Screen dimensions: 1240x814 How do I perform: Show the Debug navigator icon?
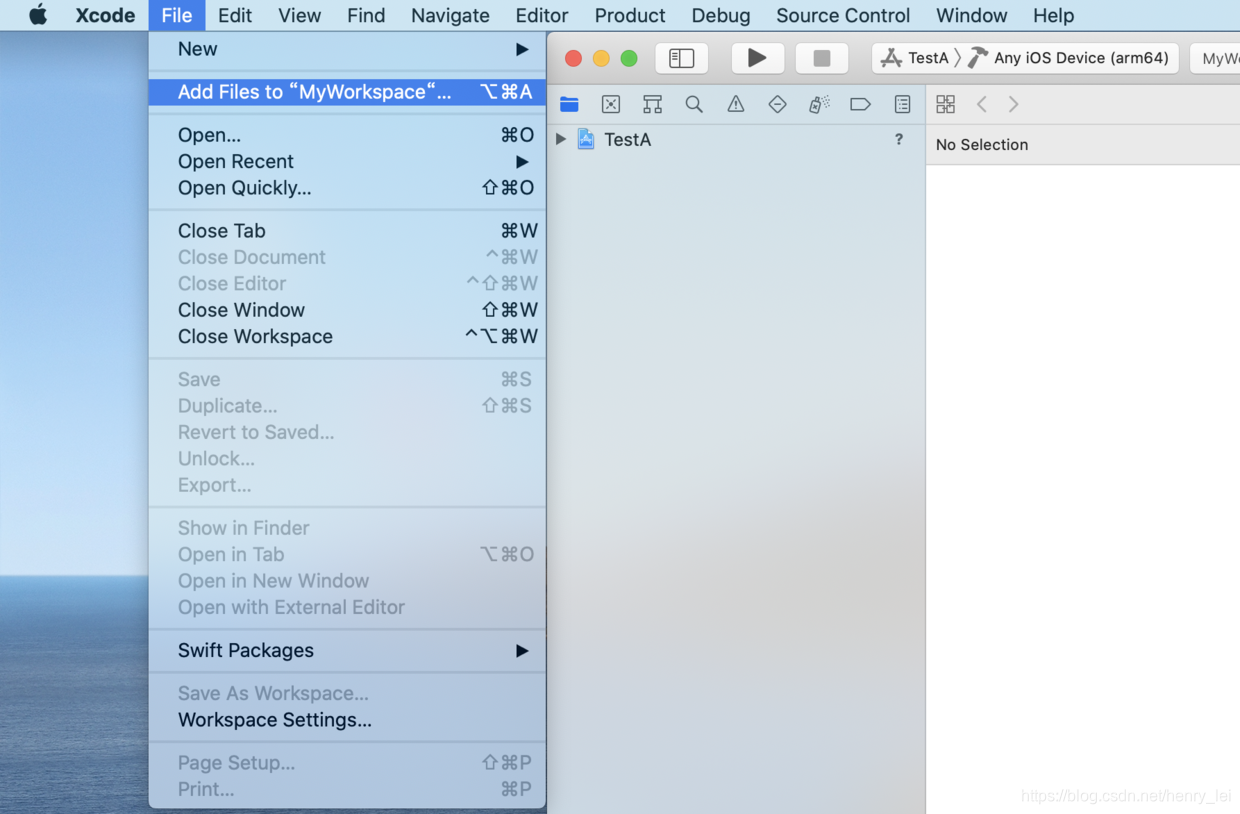point(819,104)
